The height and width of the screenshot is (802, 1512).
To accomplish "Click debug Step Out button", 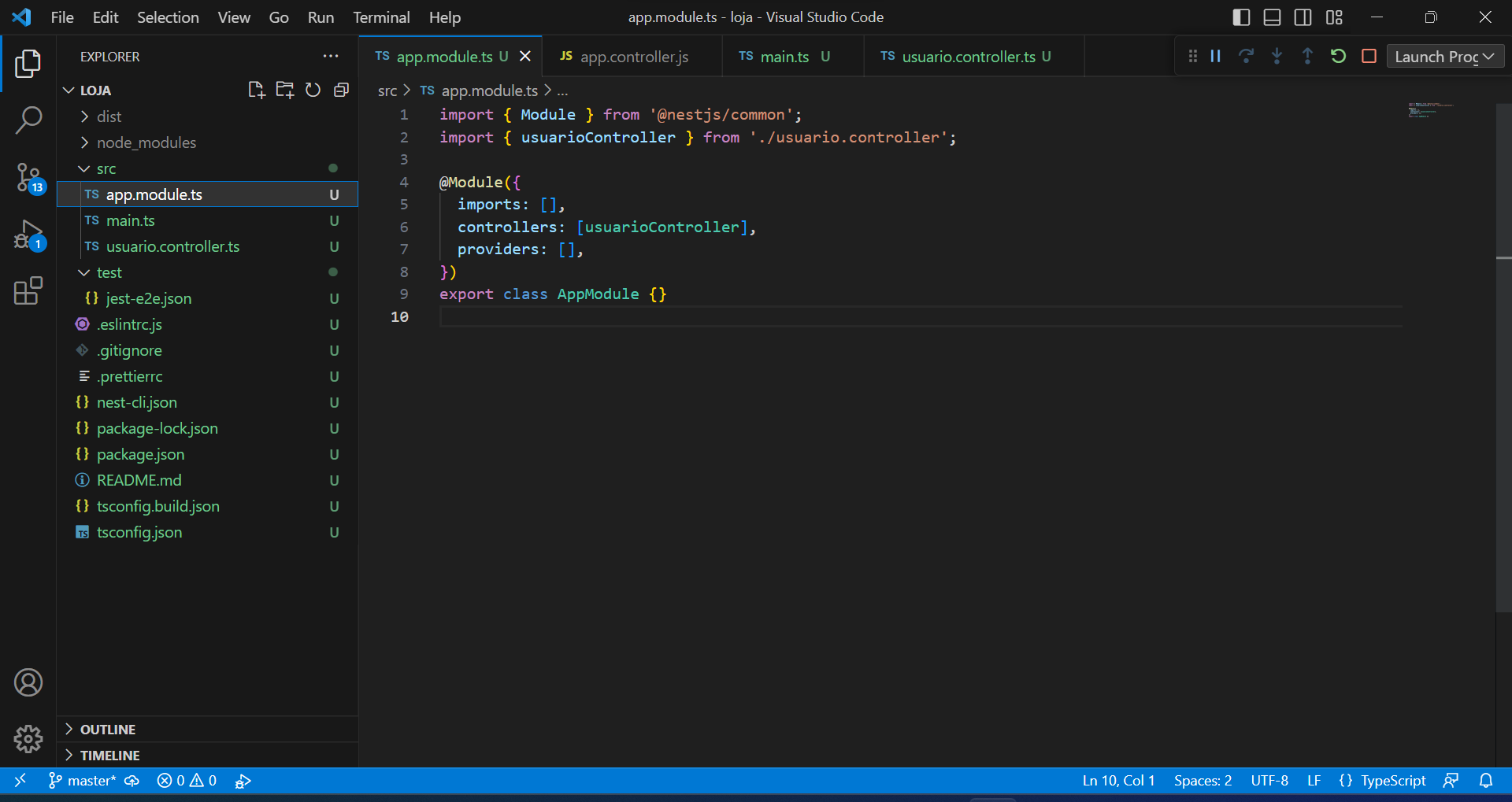I will [1307, 56].
